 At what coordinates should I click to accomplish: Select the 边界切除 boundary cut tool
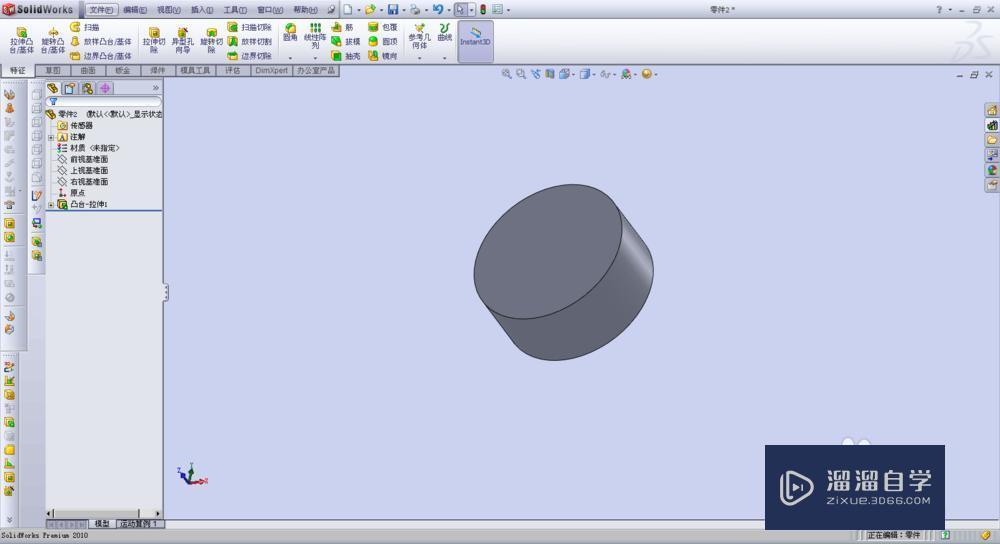(x=250, y=56)
